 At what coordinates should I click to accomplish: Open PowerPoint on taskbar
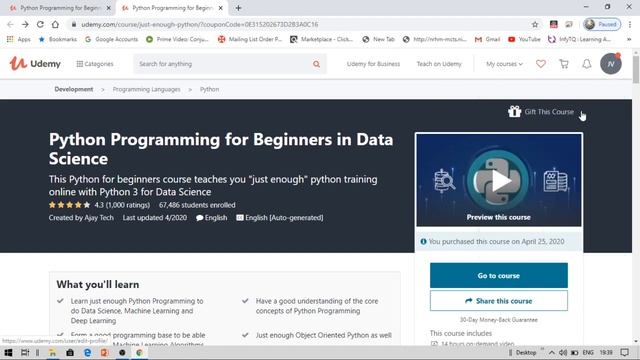[104, 353]
